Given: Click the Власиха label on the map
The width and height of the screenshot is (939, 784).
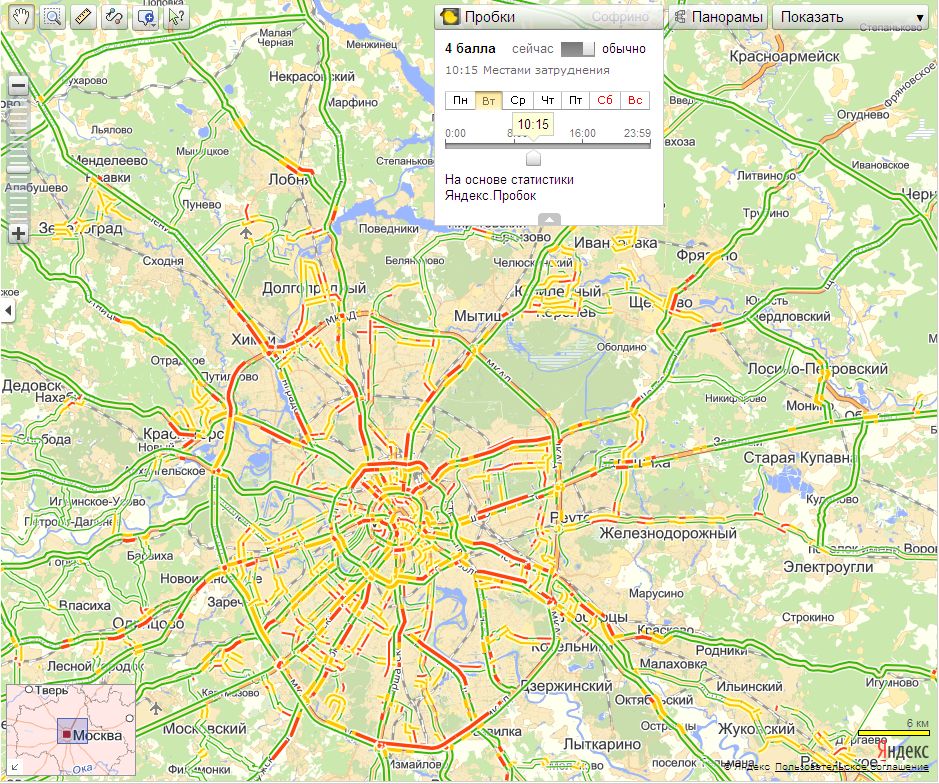Looking at the screenshot, I should pyautogui.click(x=84, y=606).
